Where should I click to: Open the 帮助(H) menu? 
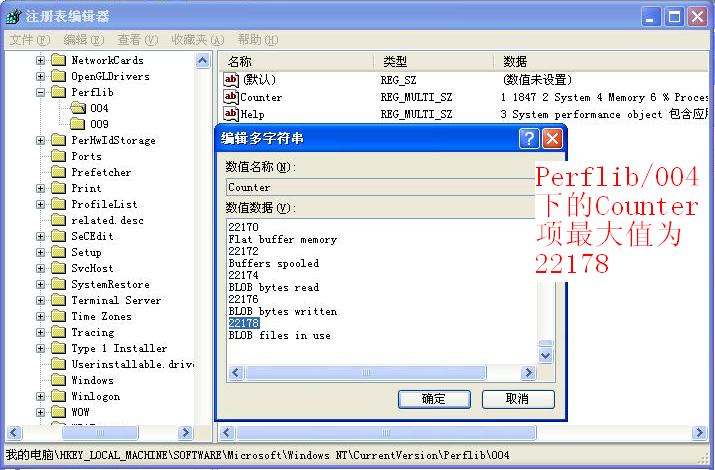point(258,40)
